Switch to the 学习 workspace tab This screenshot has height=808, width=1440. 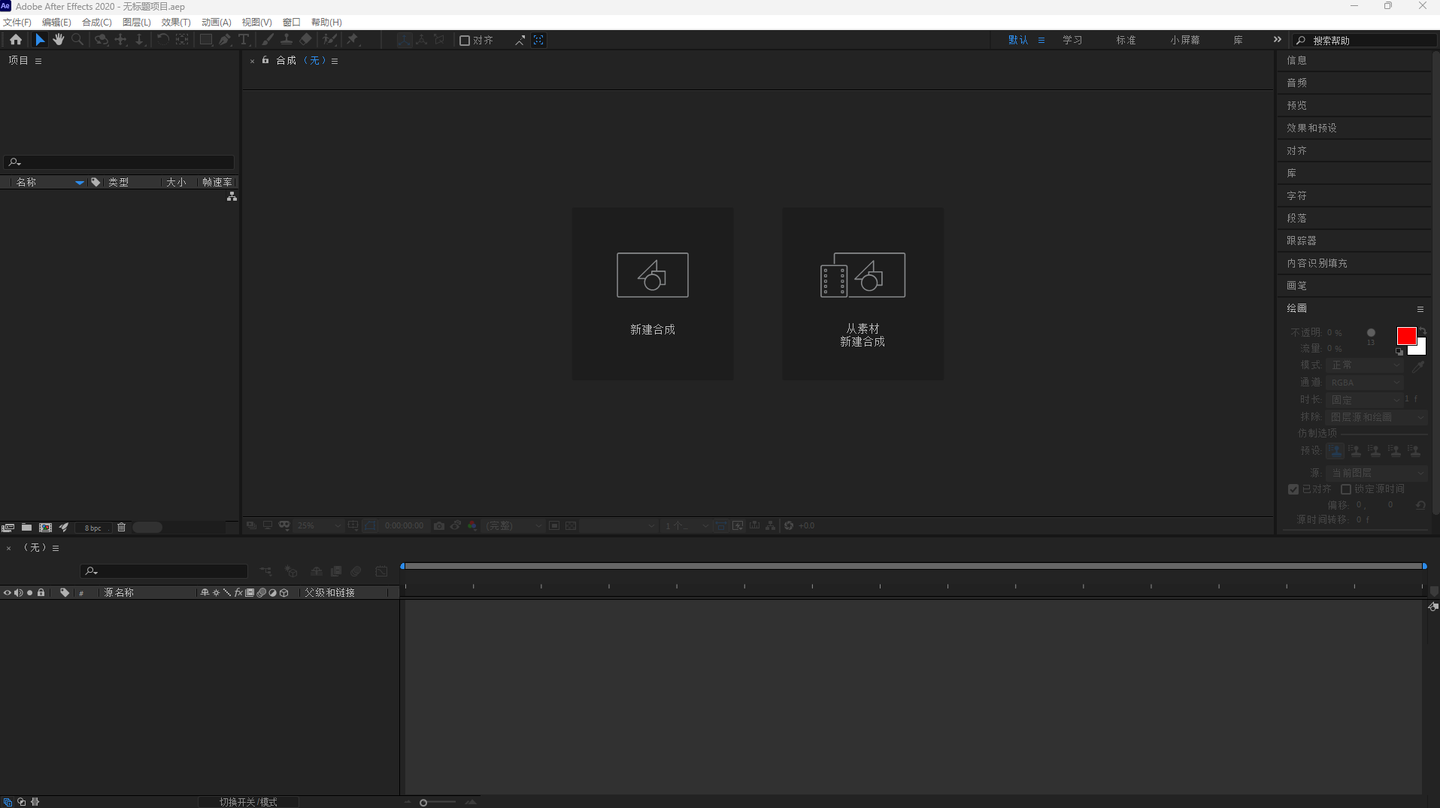tap(1072, 40)
